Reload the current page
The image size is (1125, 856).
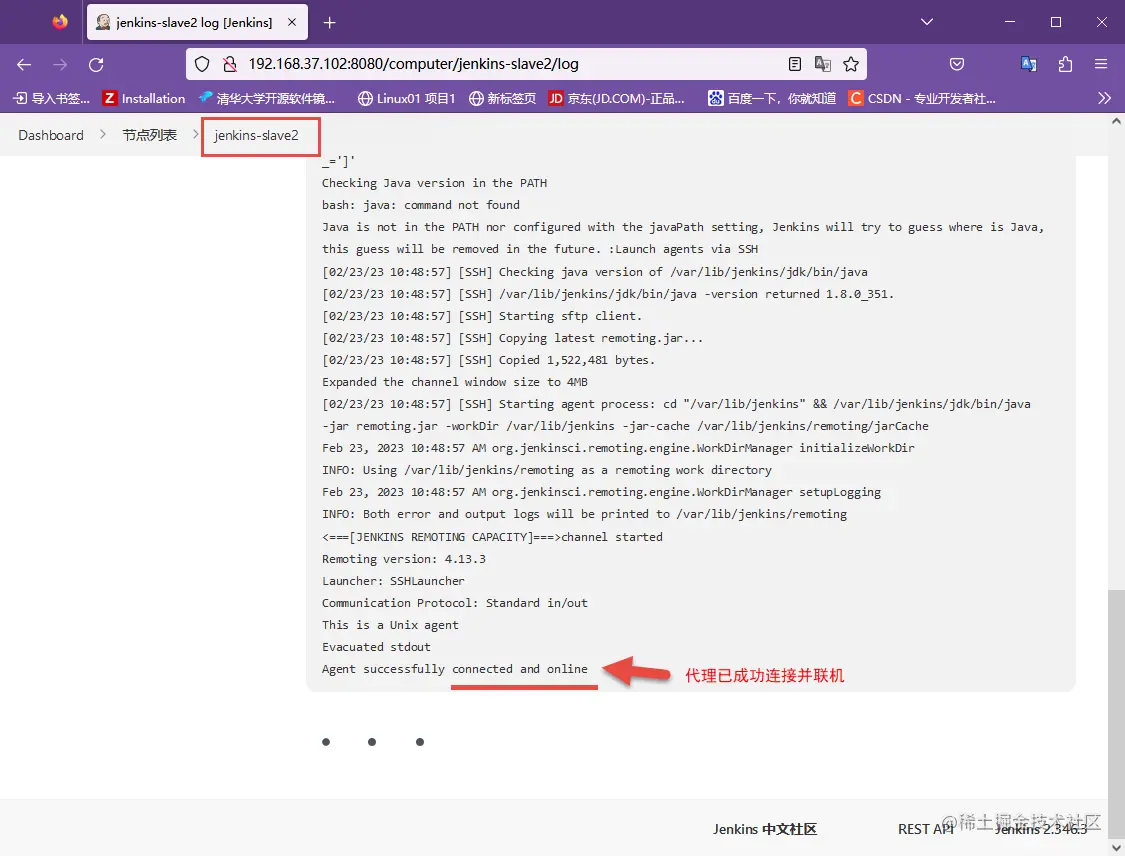coord(96,65)
